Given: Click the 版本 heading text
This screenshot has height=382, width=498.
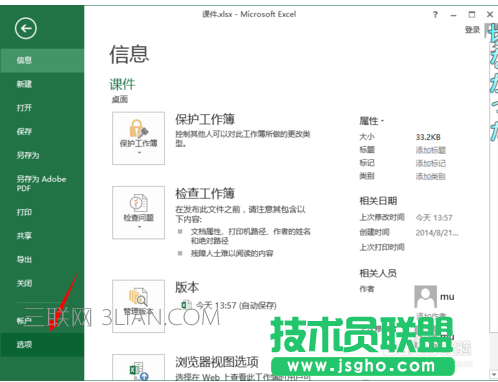Looking at the screenshot, I should 187,287.
